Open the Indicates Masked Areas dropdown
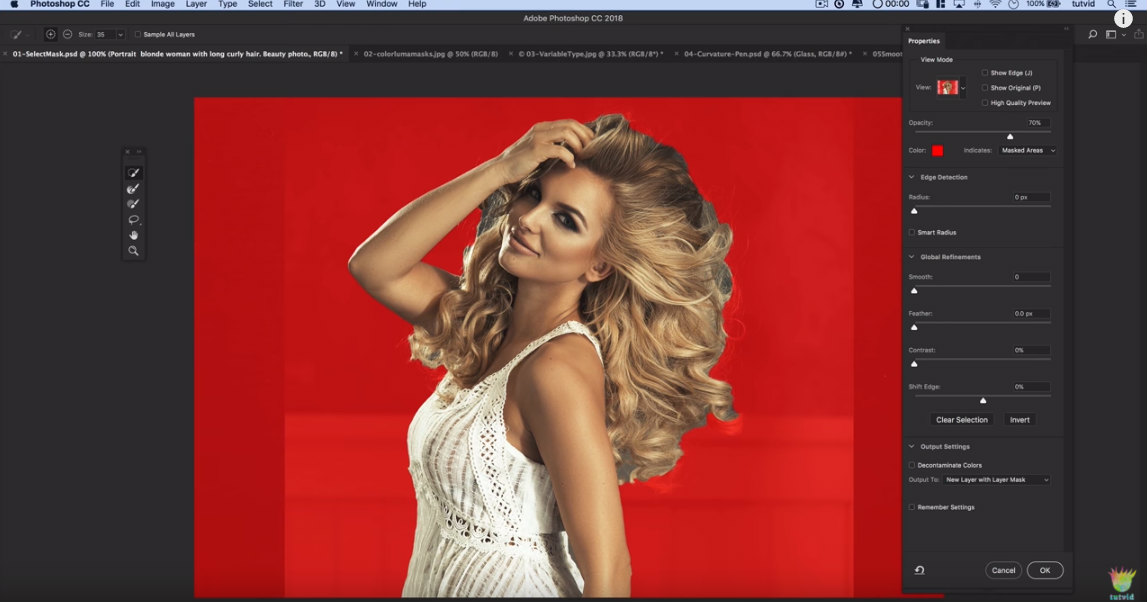The width and height of the screenshot is (1147, 602). [x=1028, y=151]
